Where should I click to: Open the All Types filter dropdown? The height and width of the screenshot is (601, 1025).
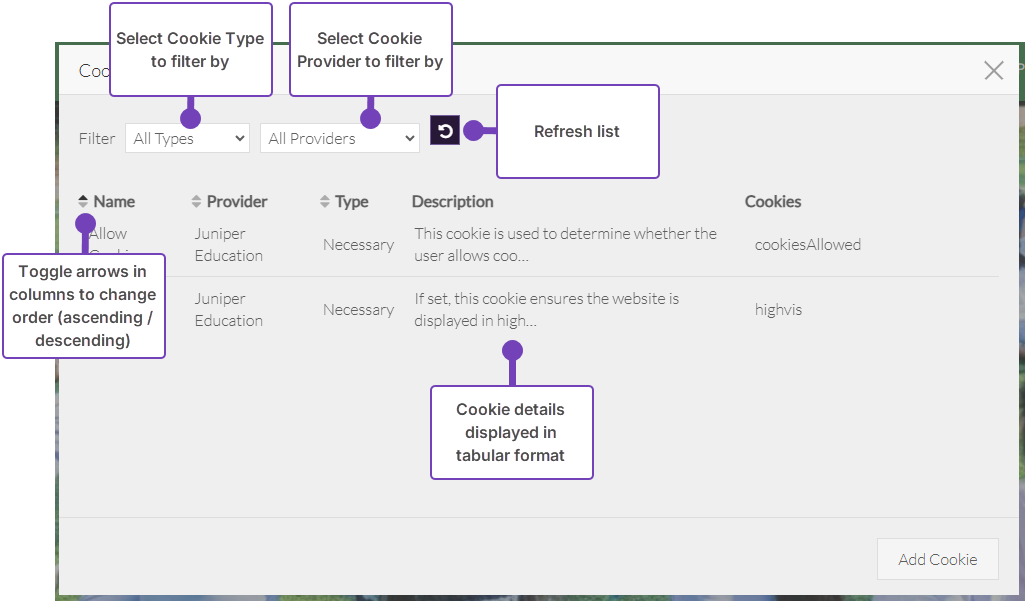tap(187, 139)
